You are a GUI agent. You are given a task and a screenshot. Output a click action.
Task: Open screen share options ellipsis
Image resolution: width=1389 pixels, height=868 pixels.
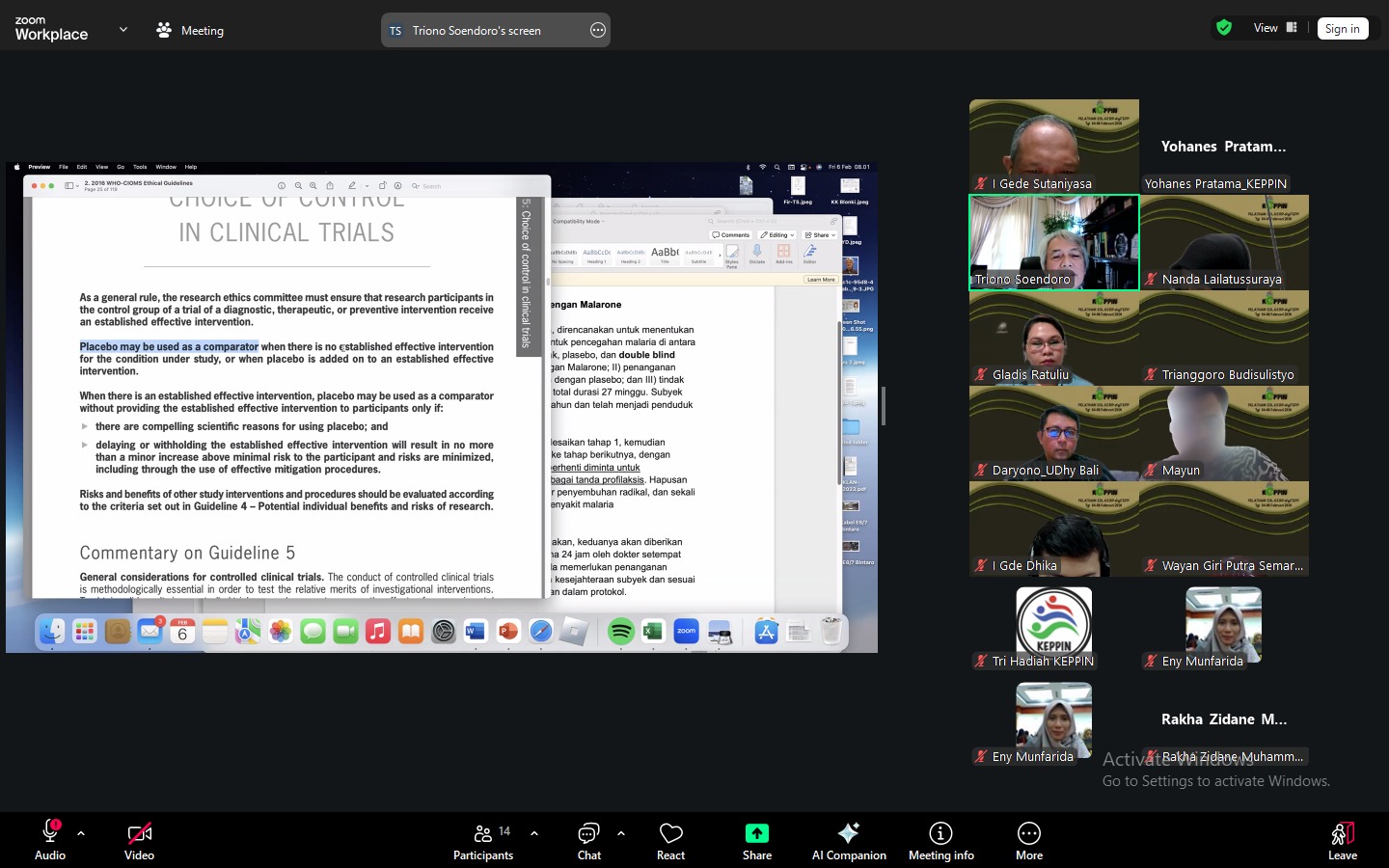coord(598,31)
